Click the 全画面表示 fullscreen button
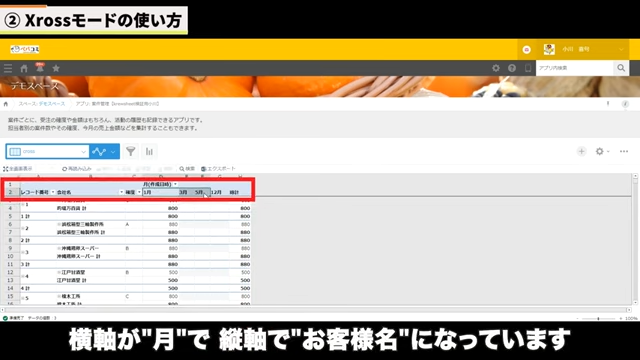Viewport: 640px width, 360px height. tap(18, 169)
